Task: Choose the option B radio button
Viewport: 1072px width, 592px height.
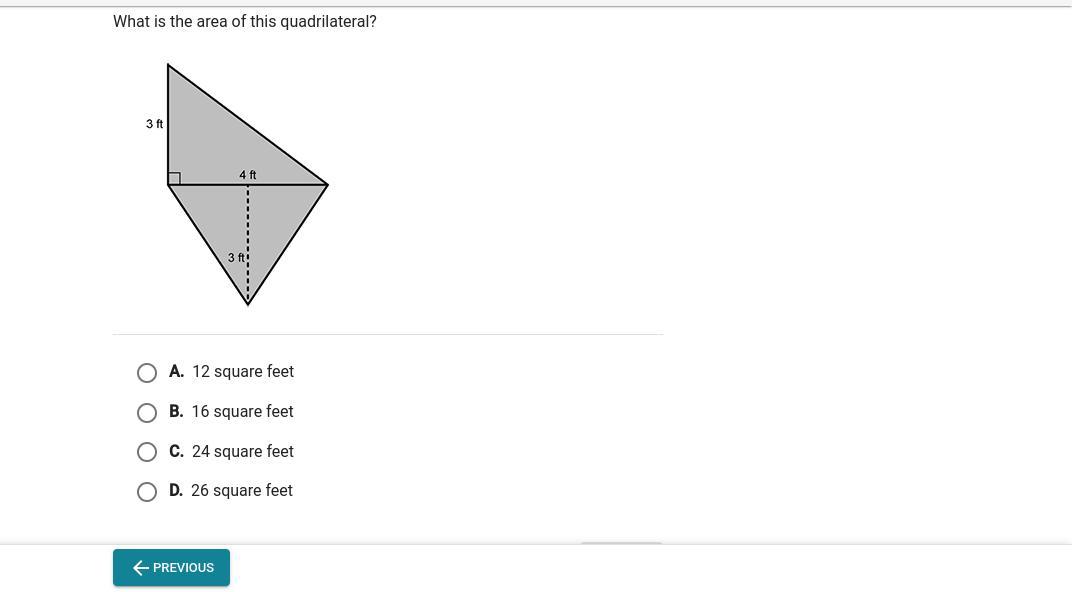Action: click(x=147, y=413)
